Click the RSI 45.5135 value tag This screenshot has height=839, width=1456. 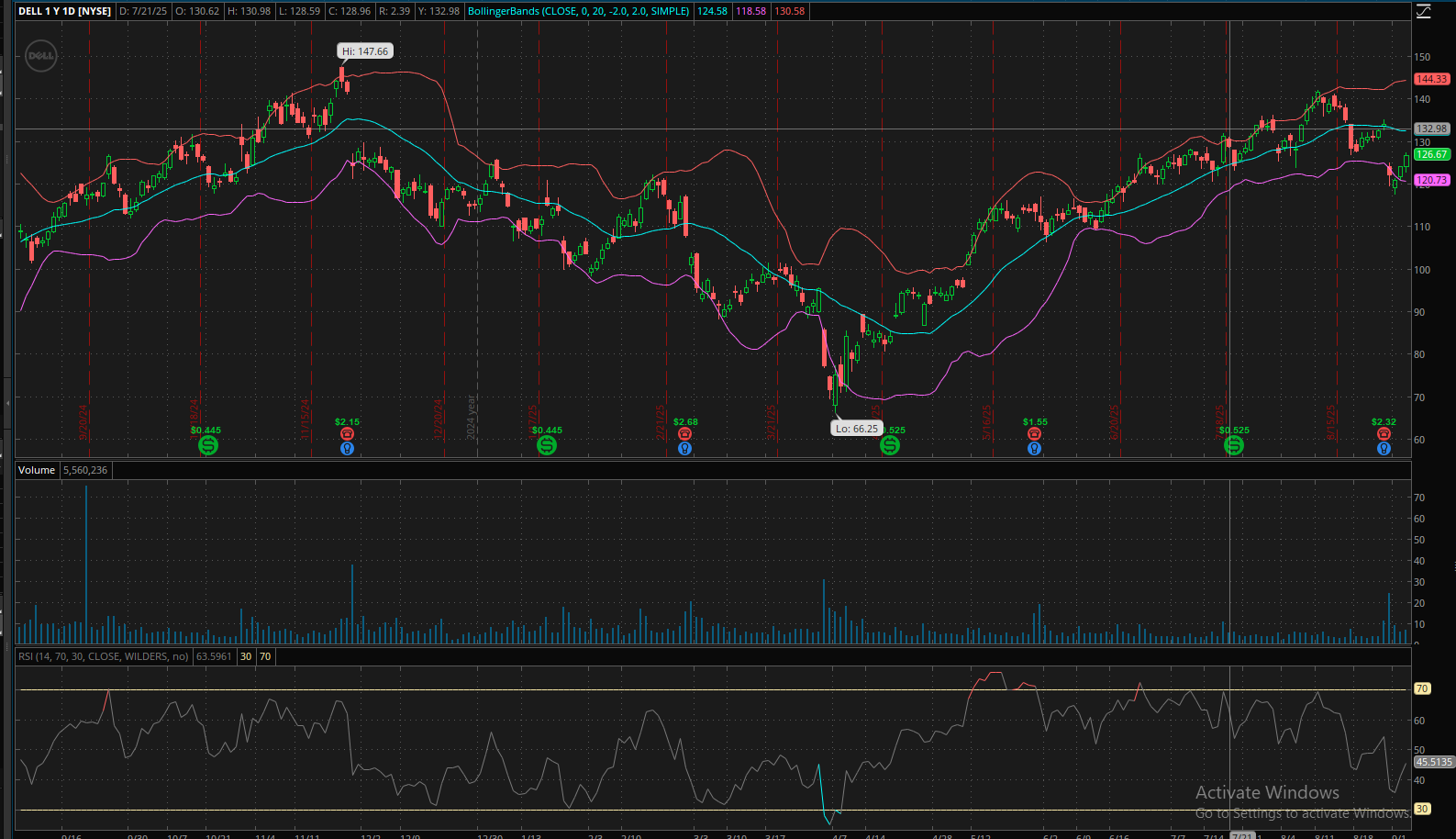[1434, 762]
